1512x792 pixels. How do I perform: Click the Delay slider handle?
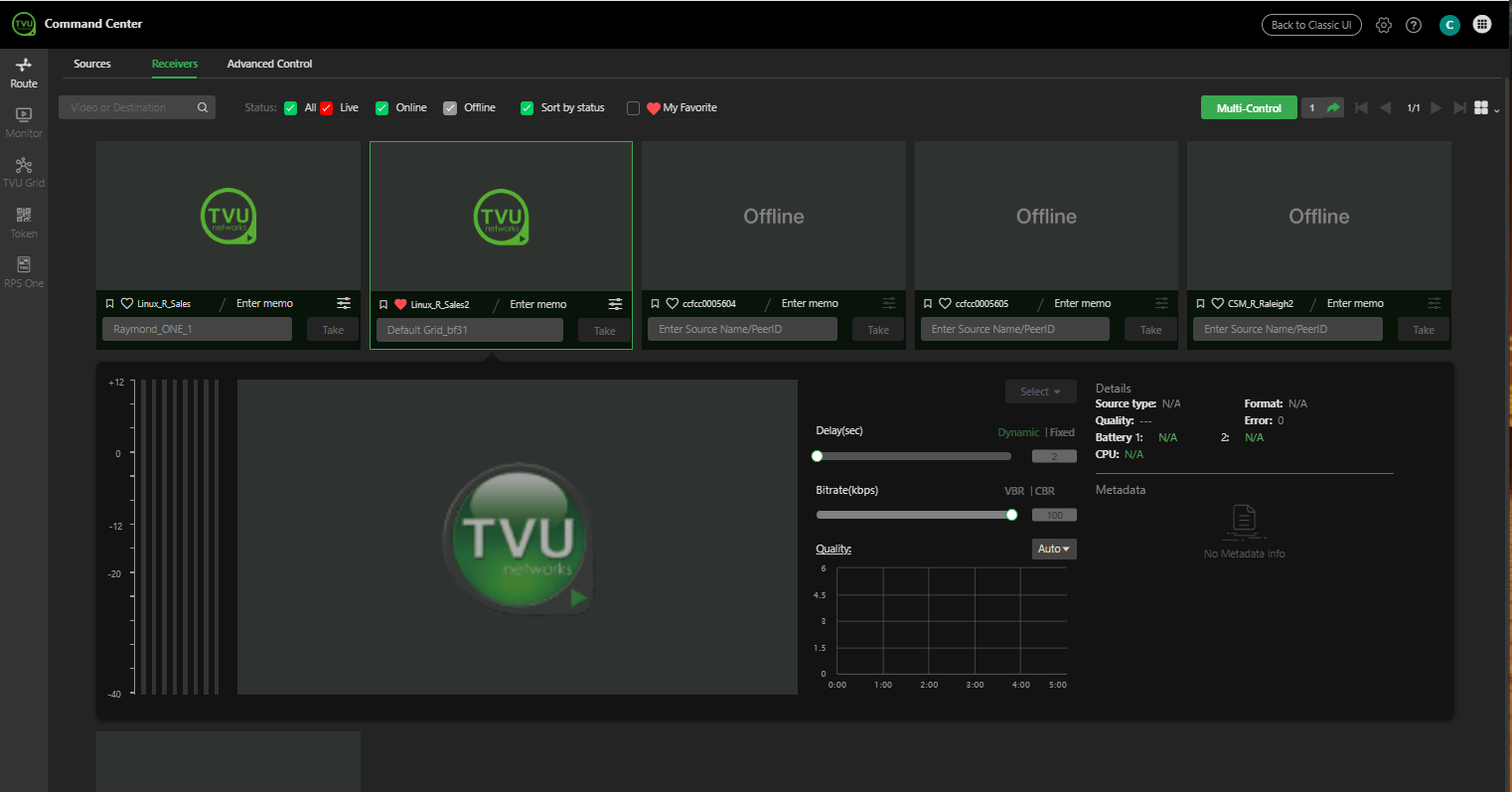817,456
